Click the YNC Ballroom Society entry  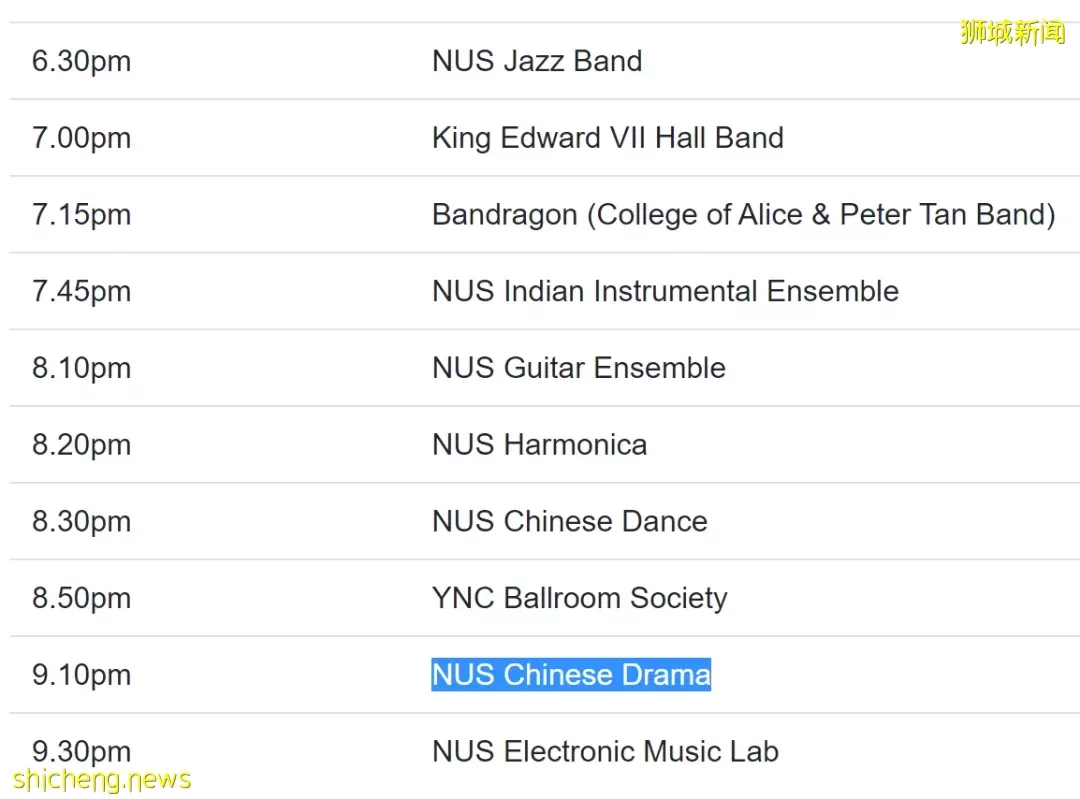coord(579,599)
